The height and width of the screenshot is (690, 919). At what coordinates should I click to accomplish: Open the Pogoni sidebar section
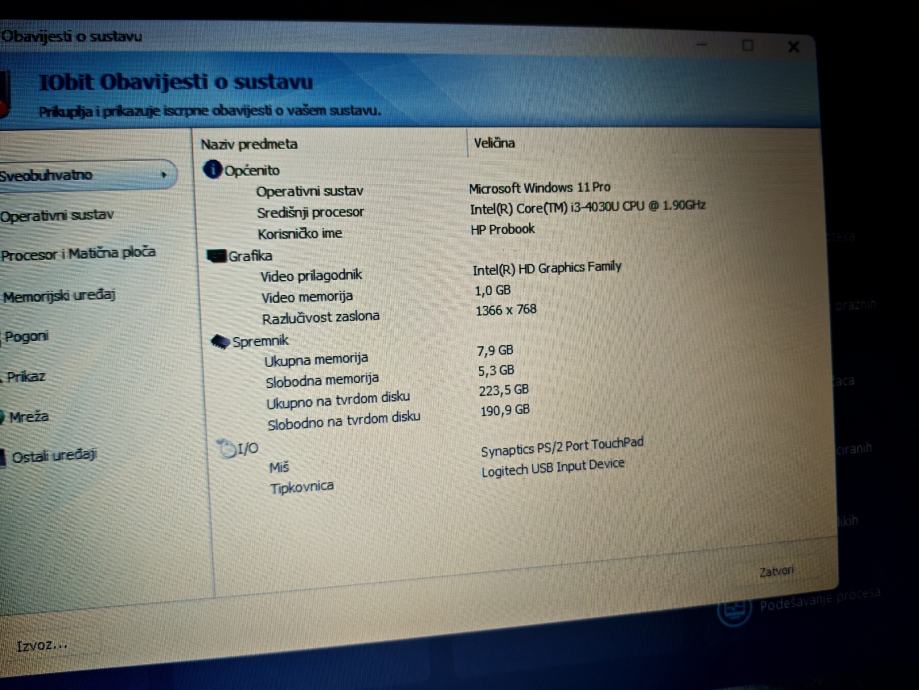(x=26, y=337)
